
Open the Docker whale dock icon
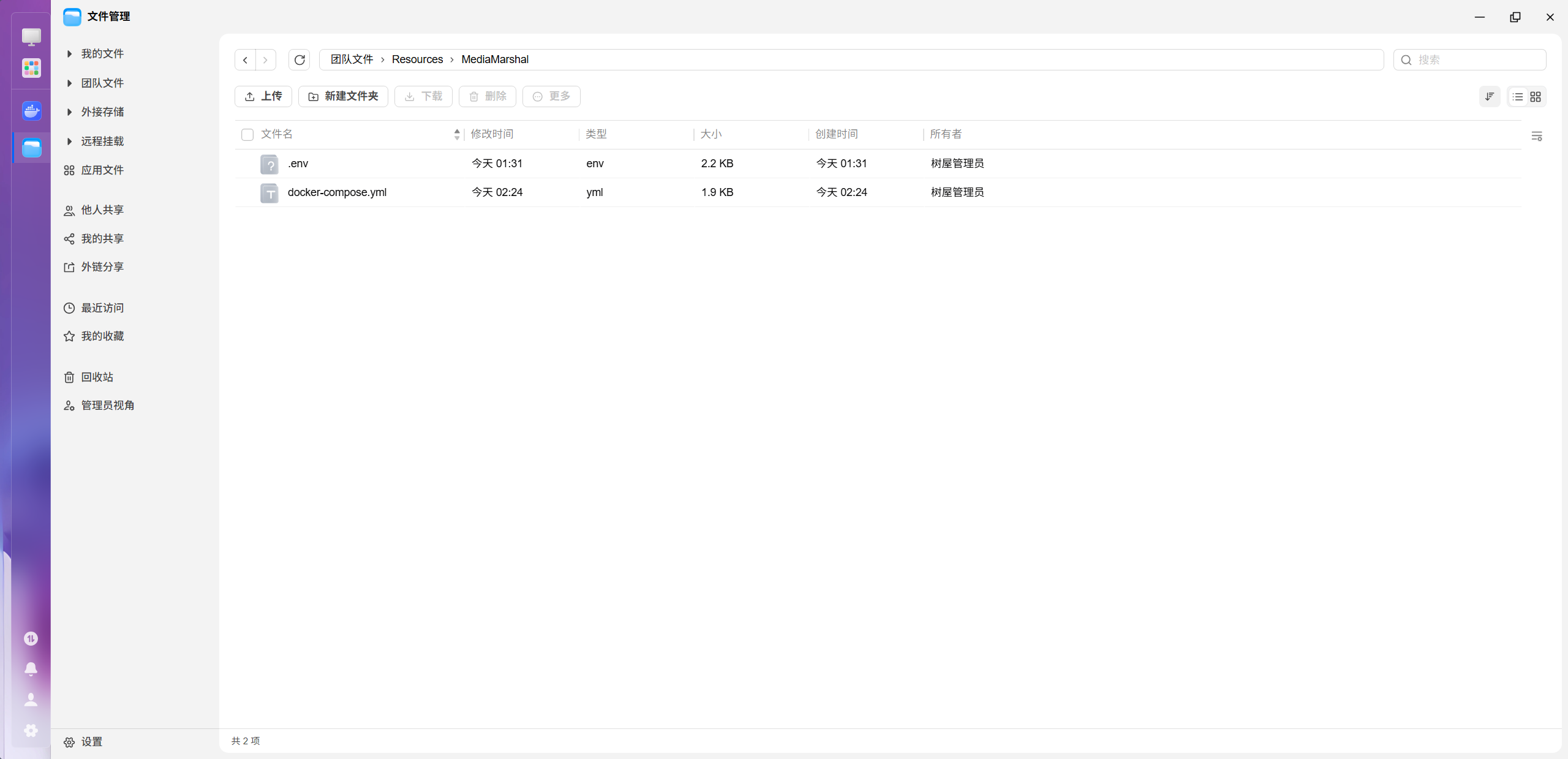31,111
